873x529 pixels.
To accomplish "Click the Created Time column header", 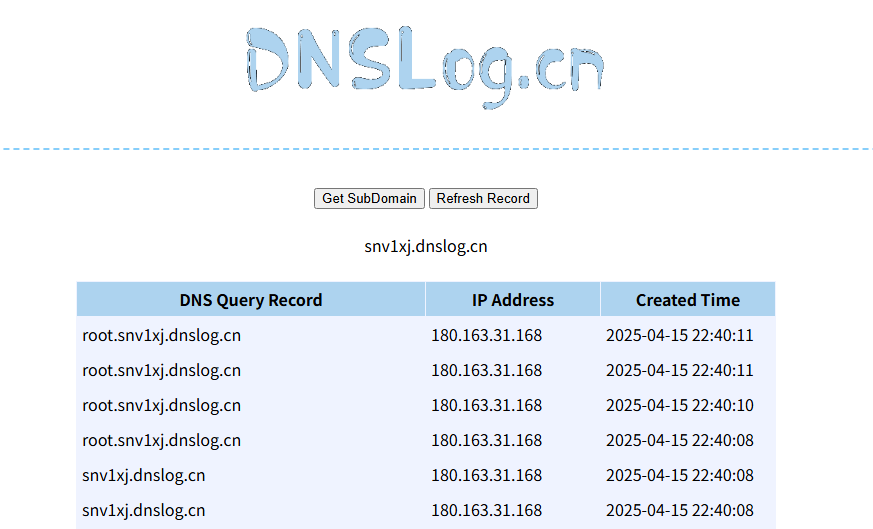I will (x=687, y=300).
